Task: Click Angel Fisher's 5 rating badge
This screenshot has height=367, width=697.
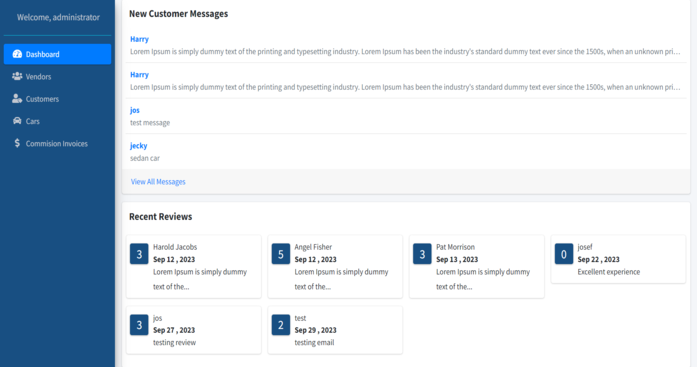Action: (280, 254)
